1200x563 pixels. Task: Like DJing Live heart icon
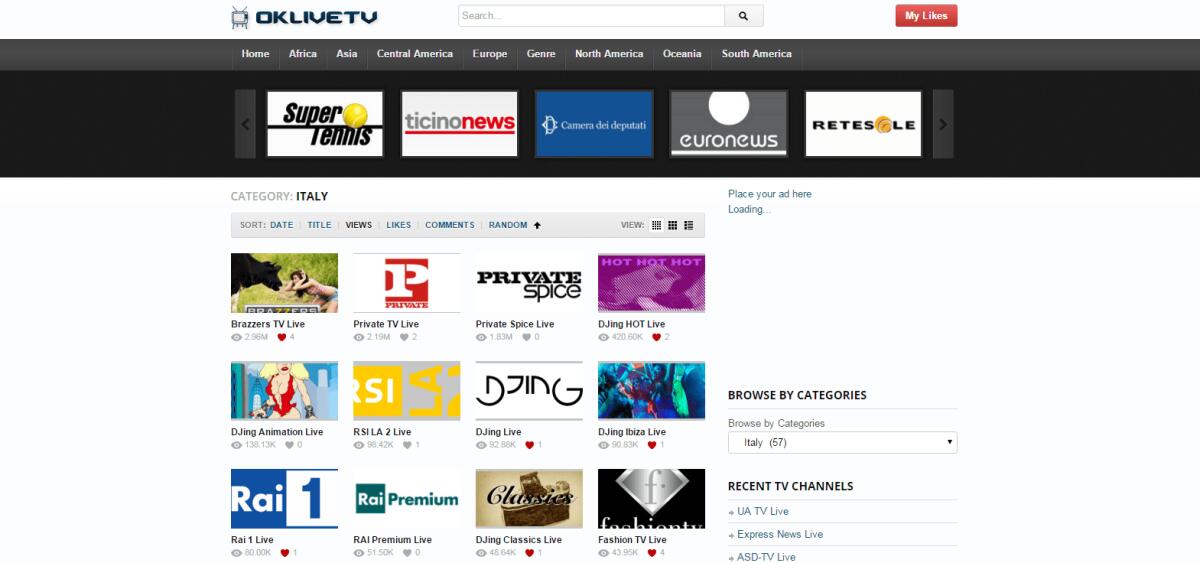tap(530, 445)
